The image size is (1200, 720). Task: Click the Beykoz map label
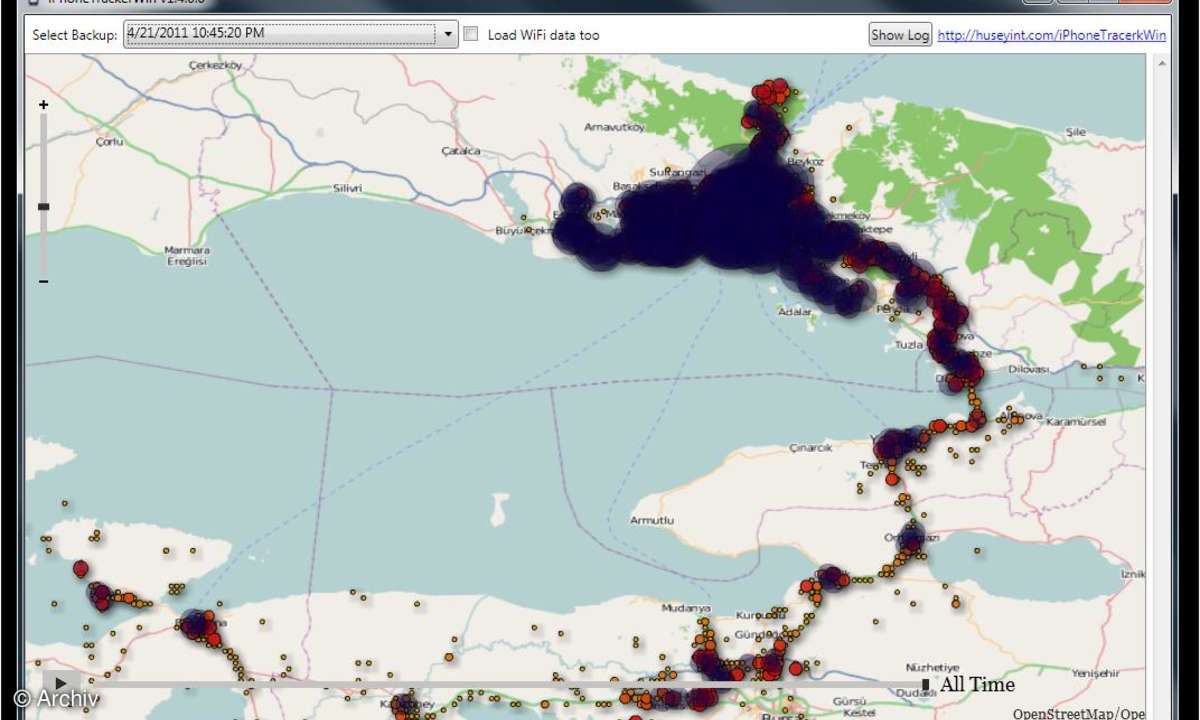click(x=805, y=161)
